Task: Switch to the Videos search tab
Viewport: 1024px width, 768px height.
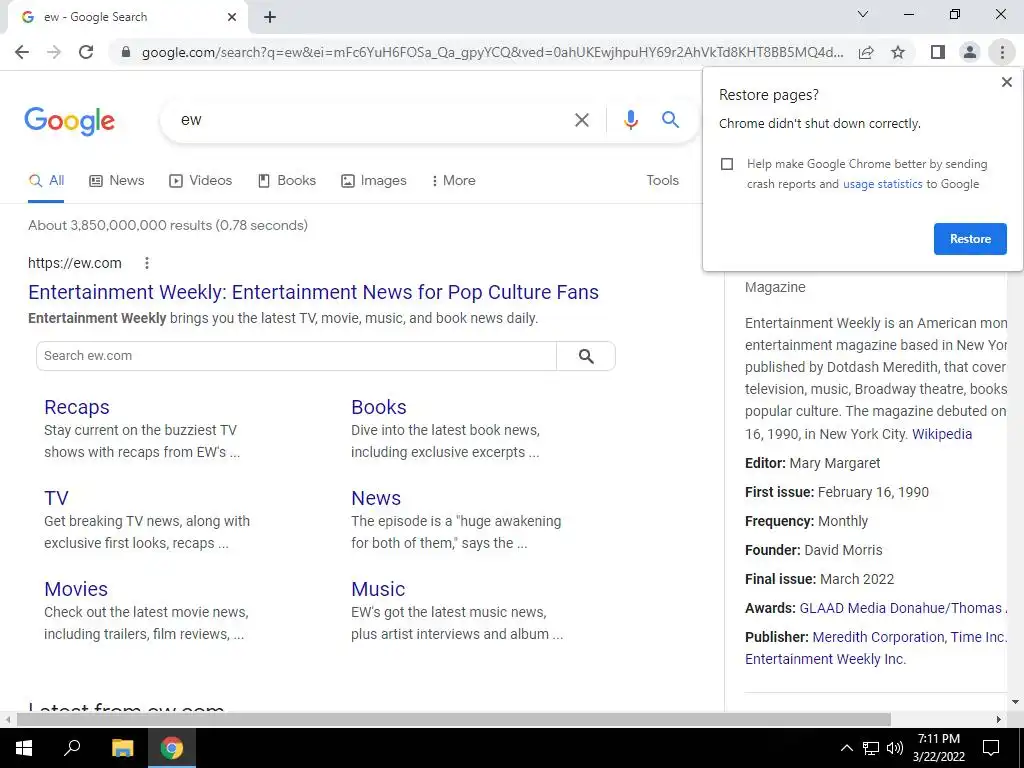Action: [x=200, y=181]
